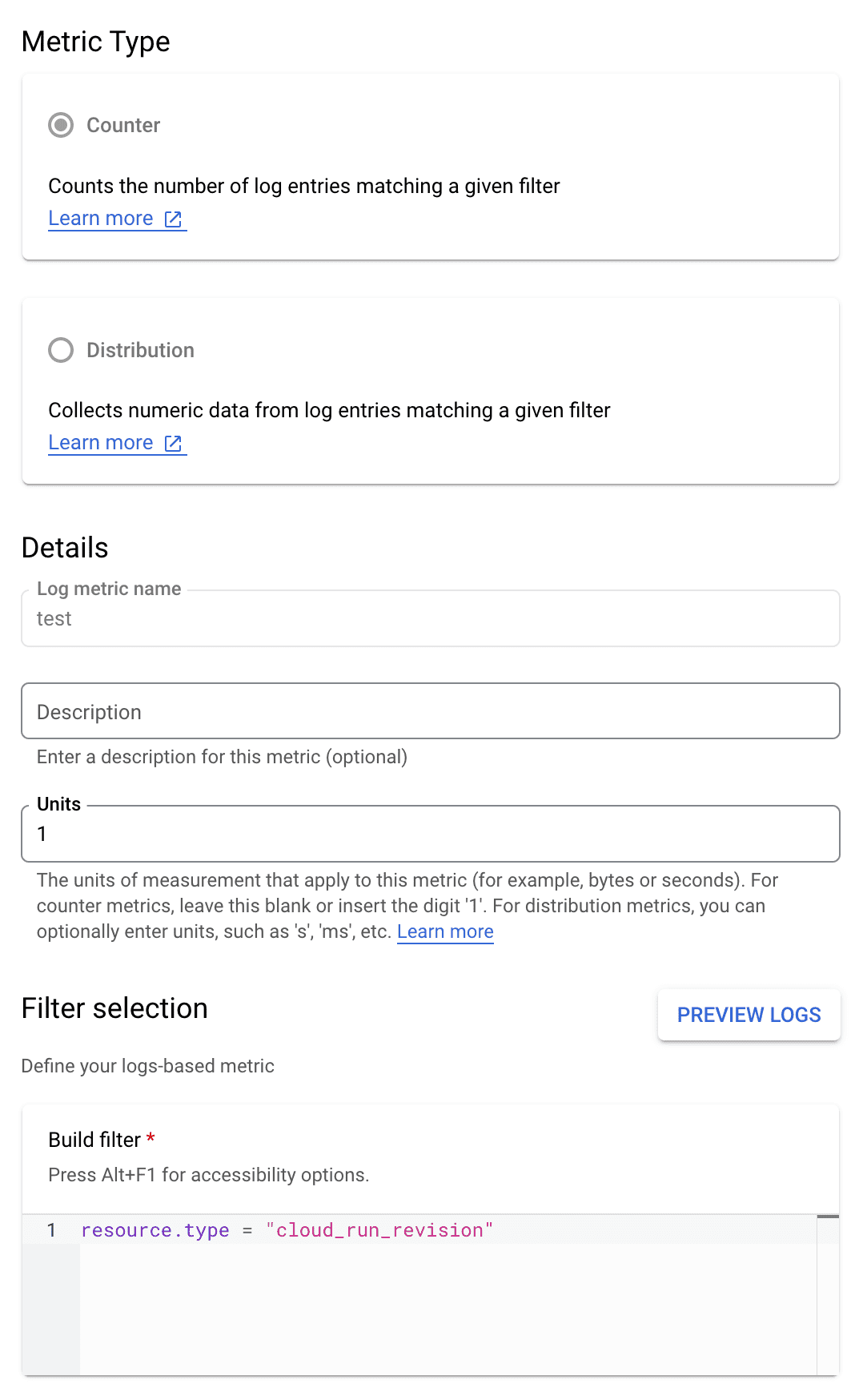867x1400 pixels.
Task: Click the Distribution option label
Action: (140, 350)
